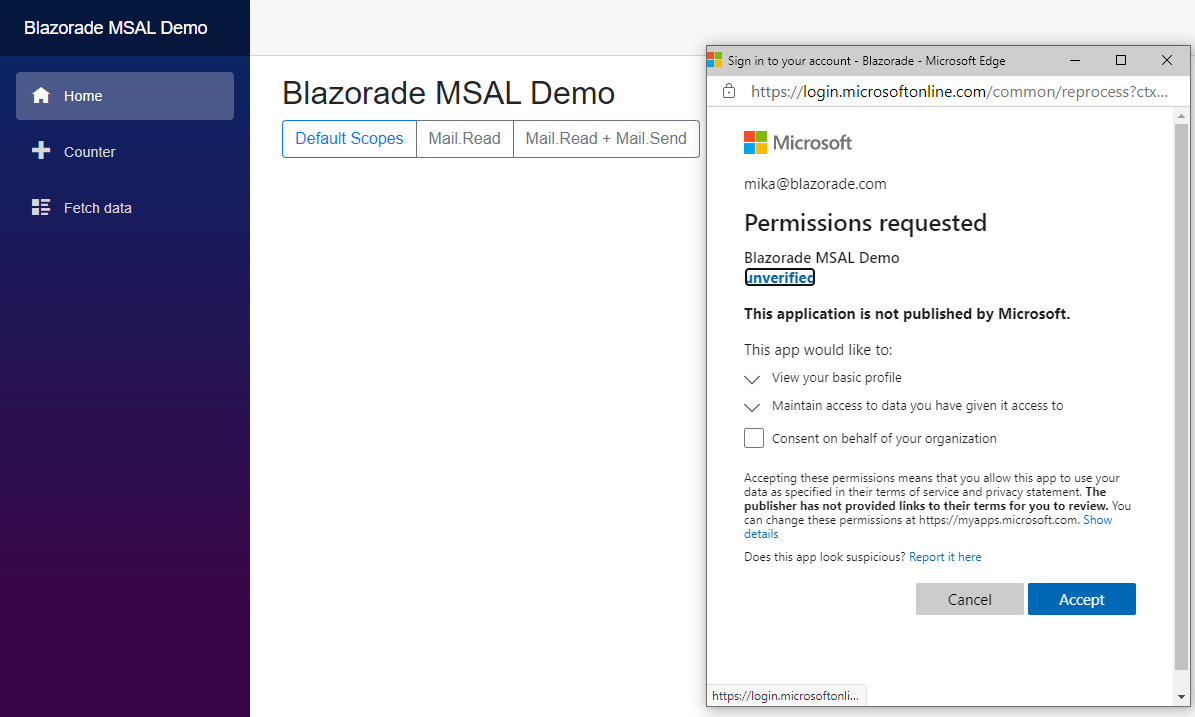Click the popup vertical scrollbar thumb
Viewport: 1195px width, 717px height.
click(x=1181, y=396)
